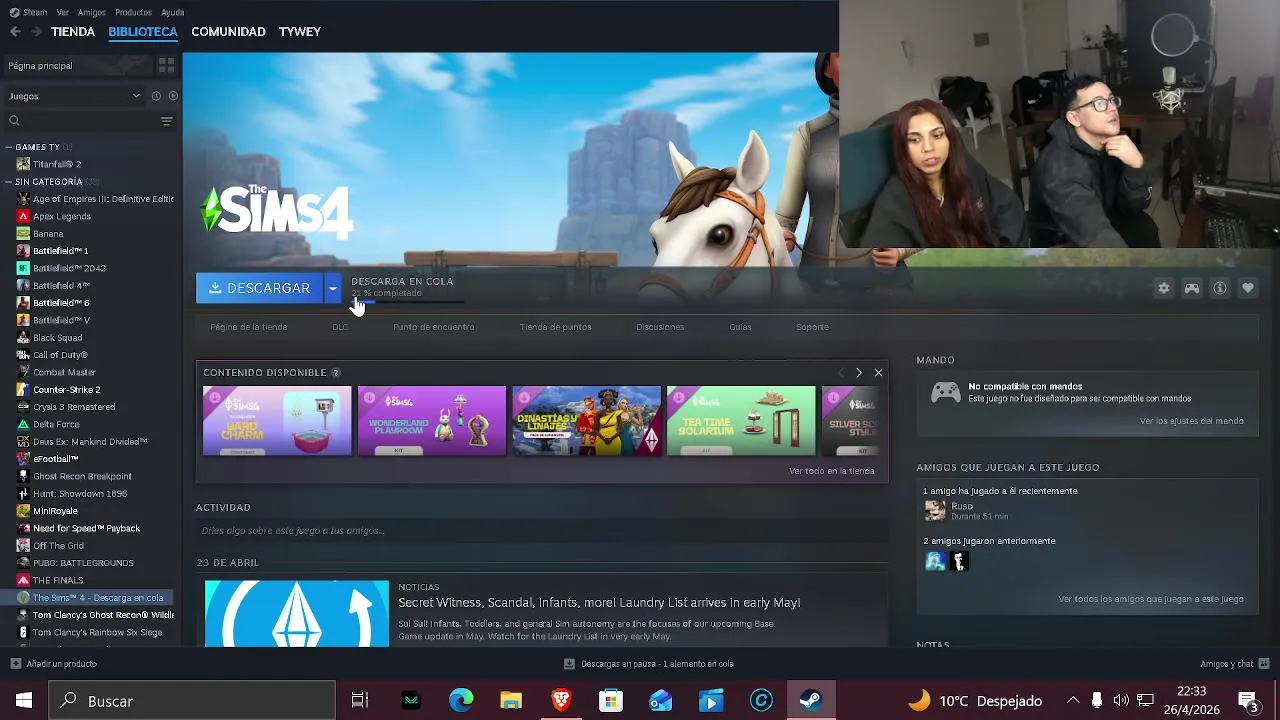
Task: Open the Amigos menu
Action: coord(92,12)
